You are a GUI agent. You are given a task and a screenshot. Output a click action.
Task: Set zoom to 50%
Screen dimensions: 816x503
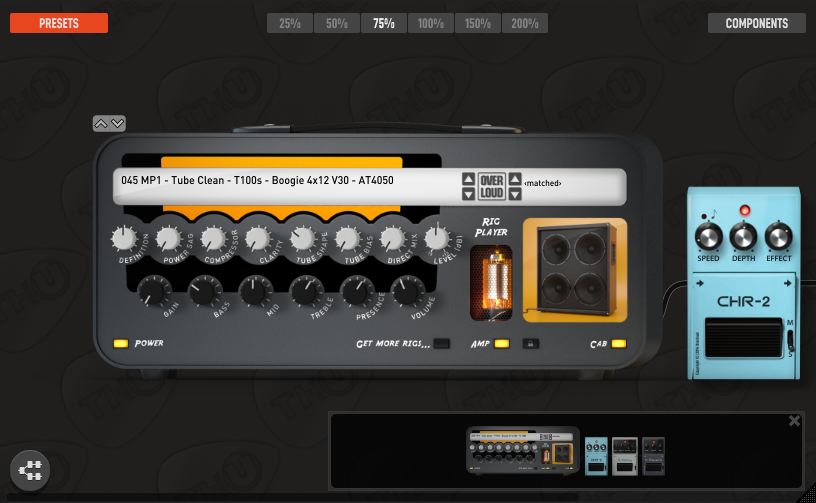tap(337, 23)
